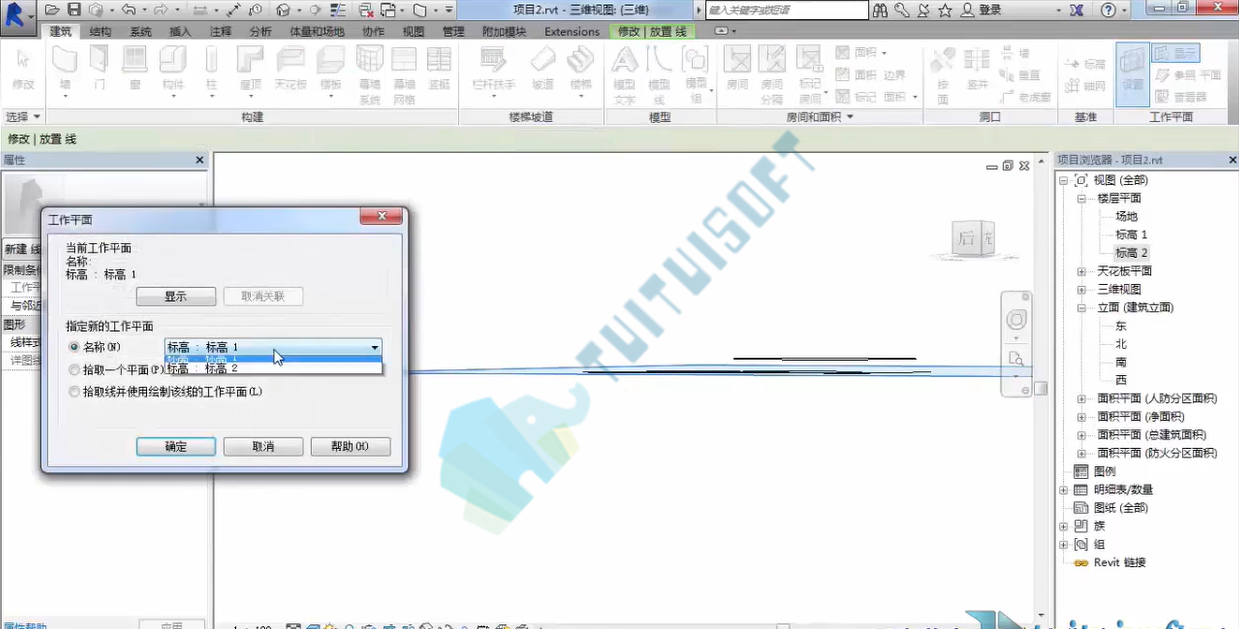The height and width of the screenshot is (629, 1239).
Task: Click the 取消 button in work plane dialog
Action: [x=263, y=447]
